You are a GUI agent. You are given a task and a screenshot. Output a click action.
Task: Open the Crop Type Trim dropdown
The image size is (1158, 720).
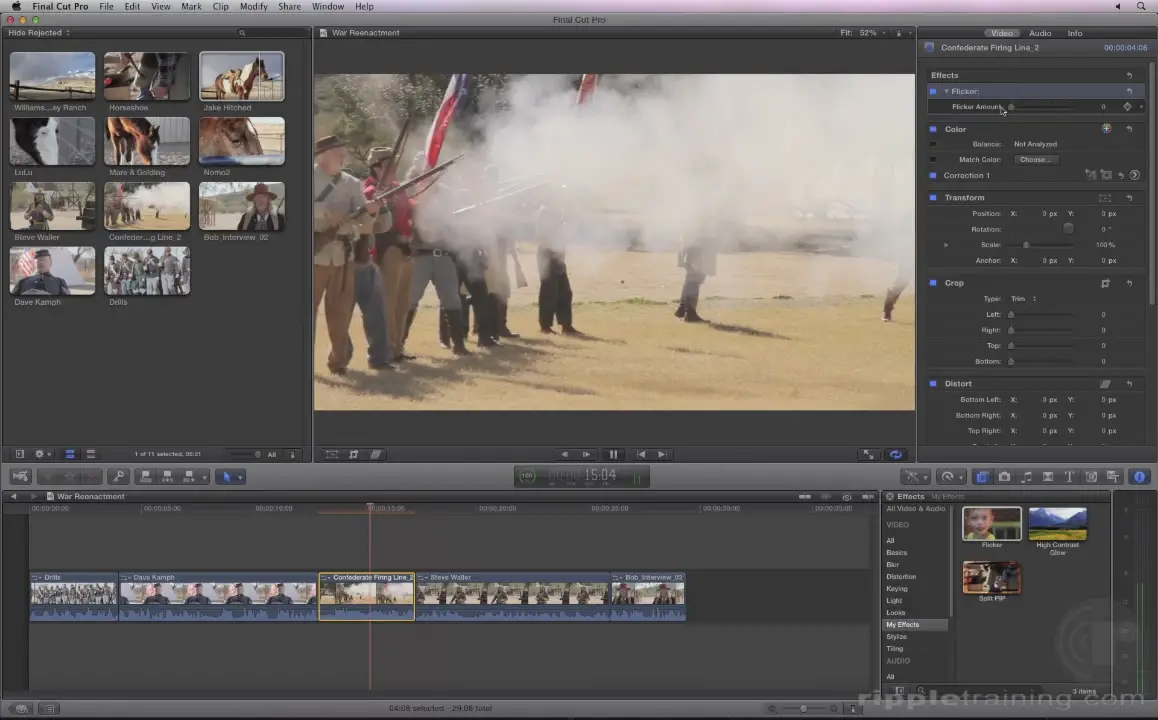1024,299
